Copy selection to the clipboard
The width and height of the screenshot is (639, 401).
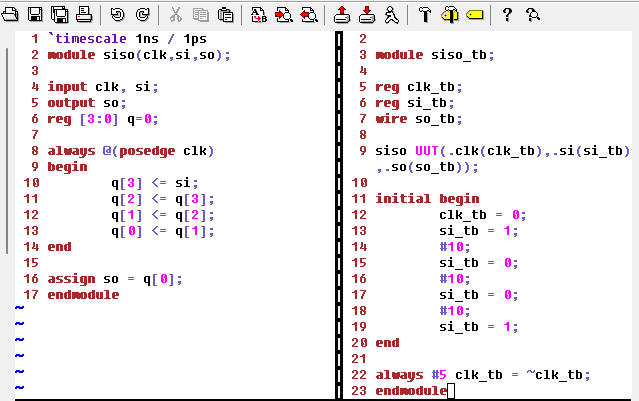pos(200,14)
